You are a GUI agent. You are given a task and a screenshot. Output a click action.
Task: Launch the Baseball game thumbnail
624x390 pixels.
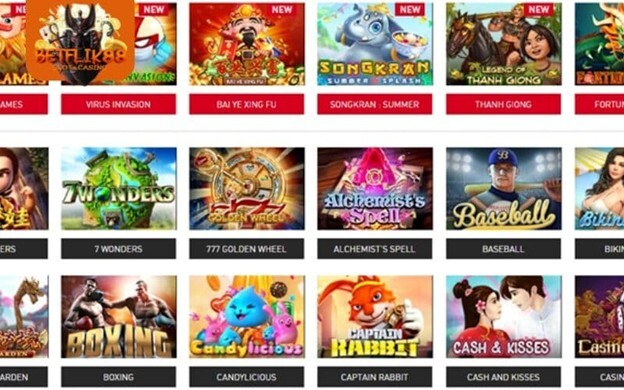coord(503,189)
